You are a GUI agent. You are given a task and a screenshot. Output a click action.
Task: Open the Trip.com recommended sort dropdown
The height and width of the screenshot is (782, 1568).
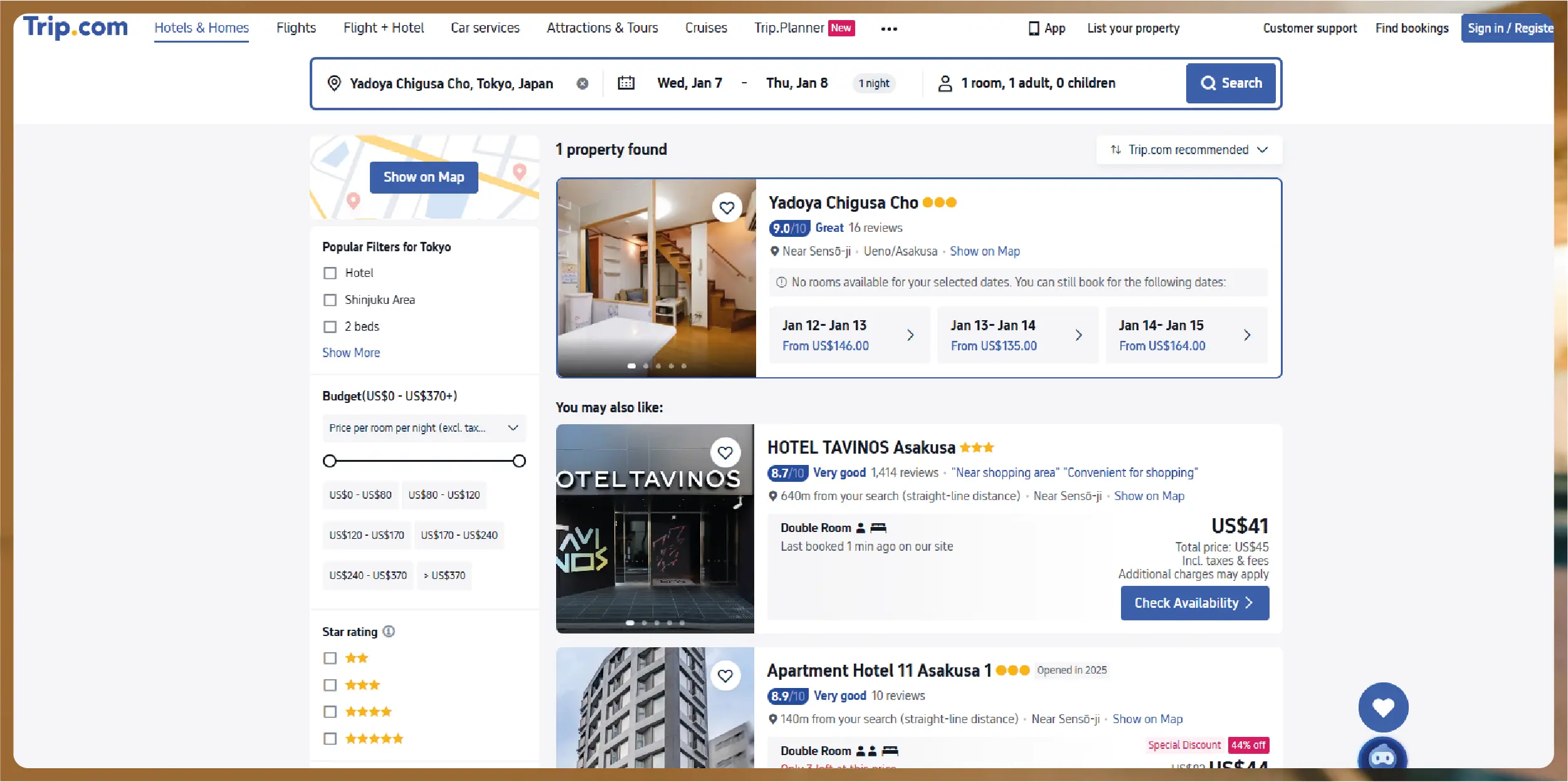1188,150
